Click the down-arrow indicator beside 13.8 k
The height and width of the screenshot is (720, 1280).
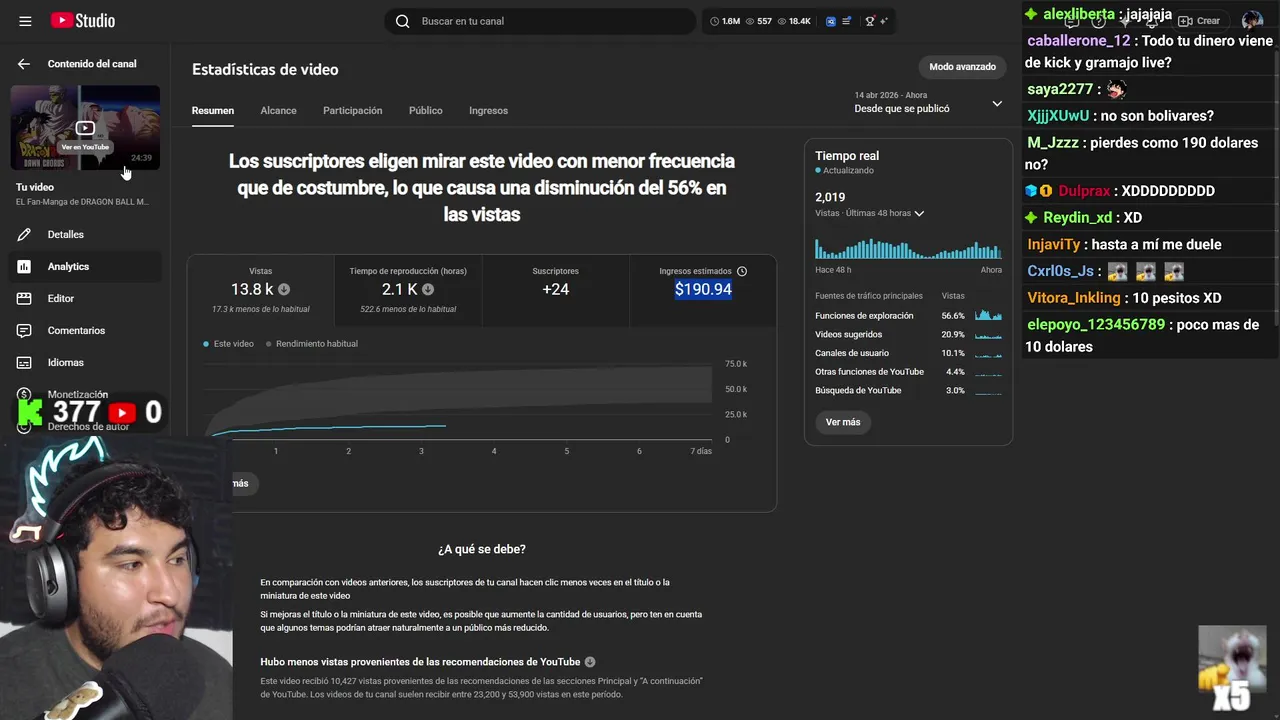pos(284,289)
